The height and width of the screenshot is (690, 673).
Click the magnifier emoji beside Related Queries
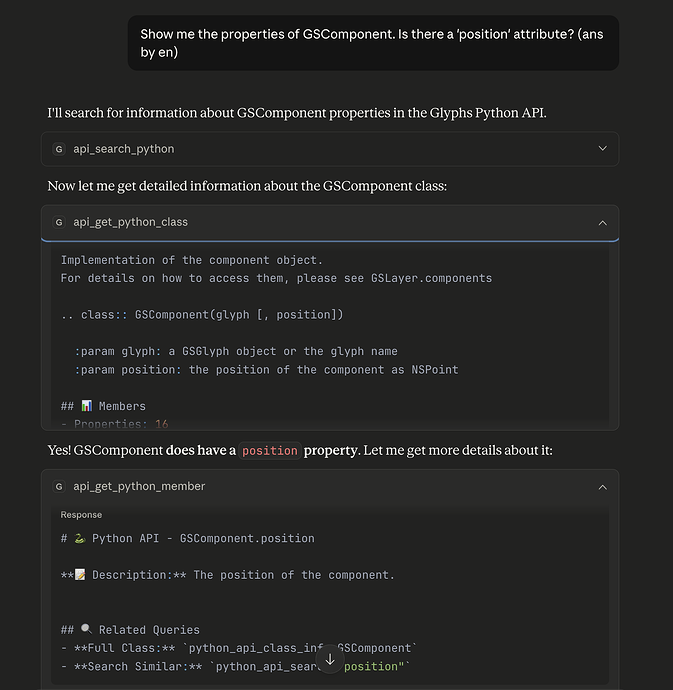[86, 630]
